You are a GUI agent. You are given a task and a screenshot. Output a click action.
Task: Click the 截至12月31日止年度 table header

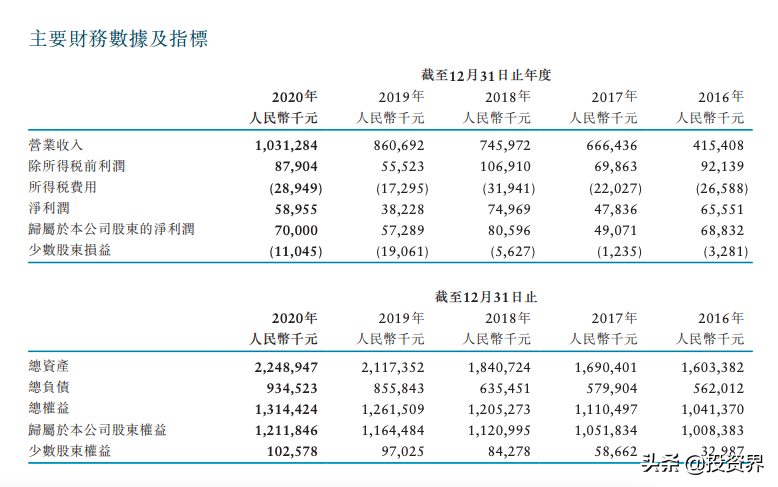click(486, 74)
